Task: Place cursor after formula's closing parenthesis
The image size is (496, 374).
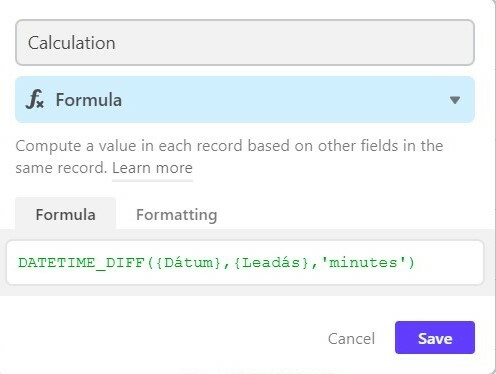Action: 415,263
